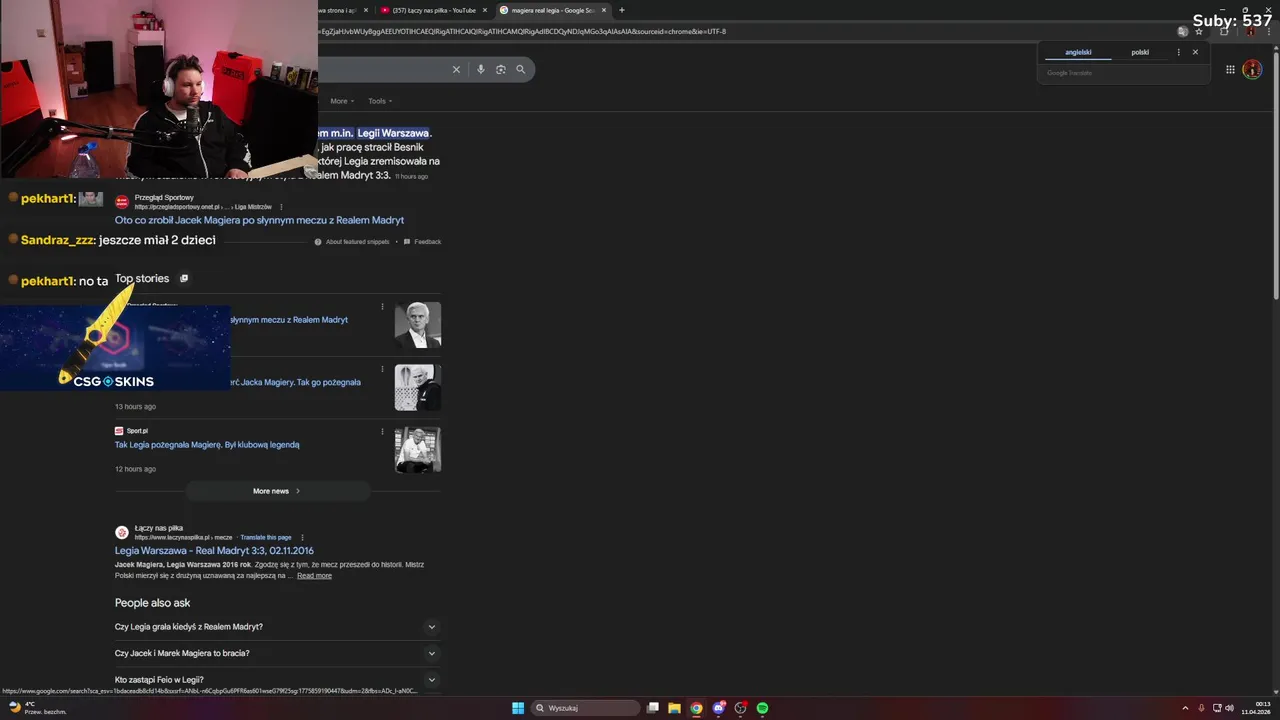Click Read more under Łączy nas piłka snippet
1280x720 pixels.
tap(314, 576)
